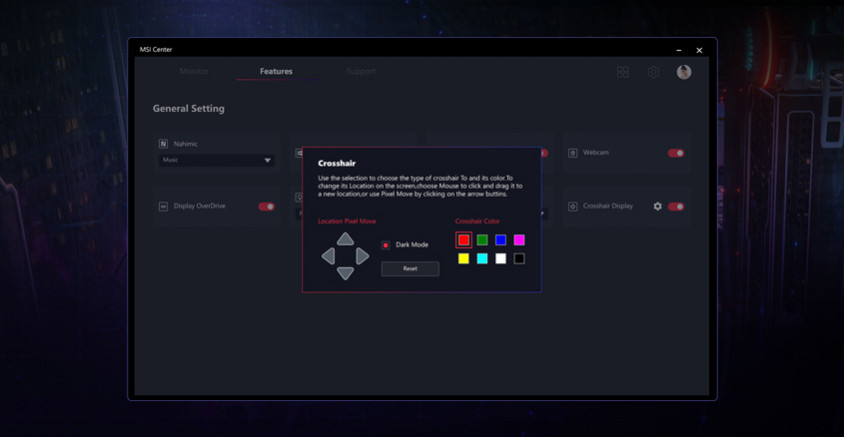The image size is (844, 437).
Task: Open the apps grid icon in header
Action: [623, 72]
